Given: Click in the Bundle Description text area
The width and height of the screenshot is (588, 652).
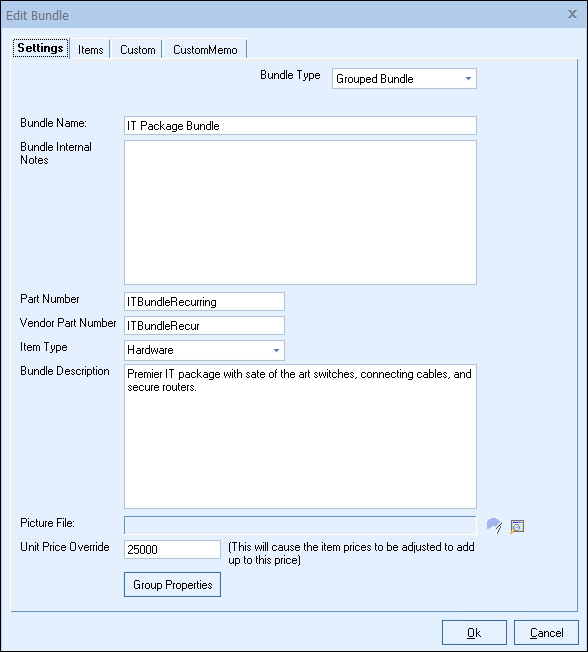Looking at the screenshot, I should [x=300, y=437].
